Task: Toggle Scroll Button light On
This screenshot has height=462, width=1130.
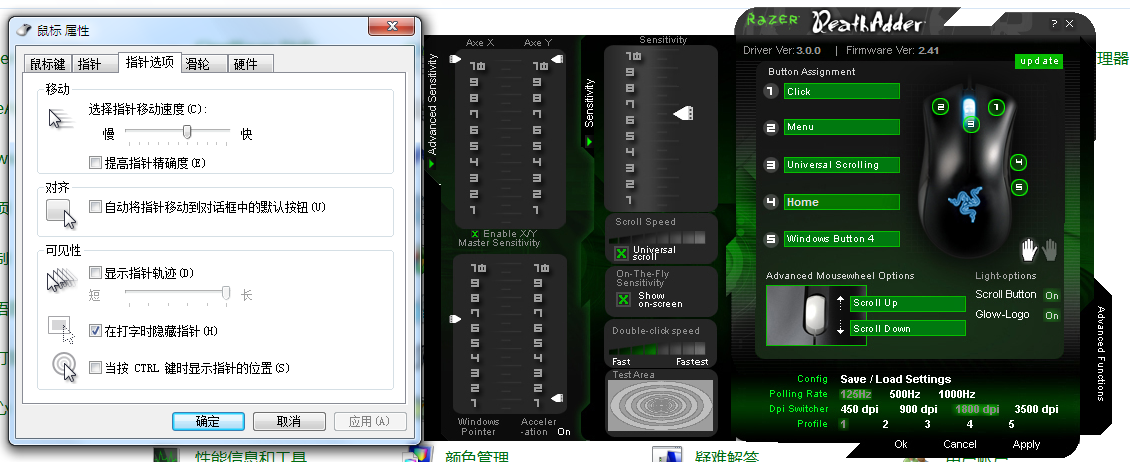Action: (1052, 296)
